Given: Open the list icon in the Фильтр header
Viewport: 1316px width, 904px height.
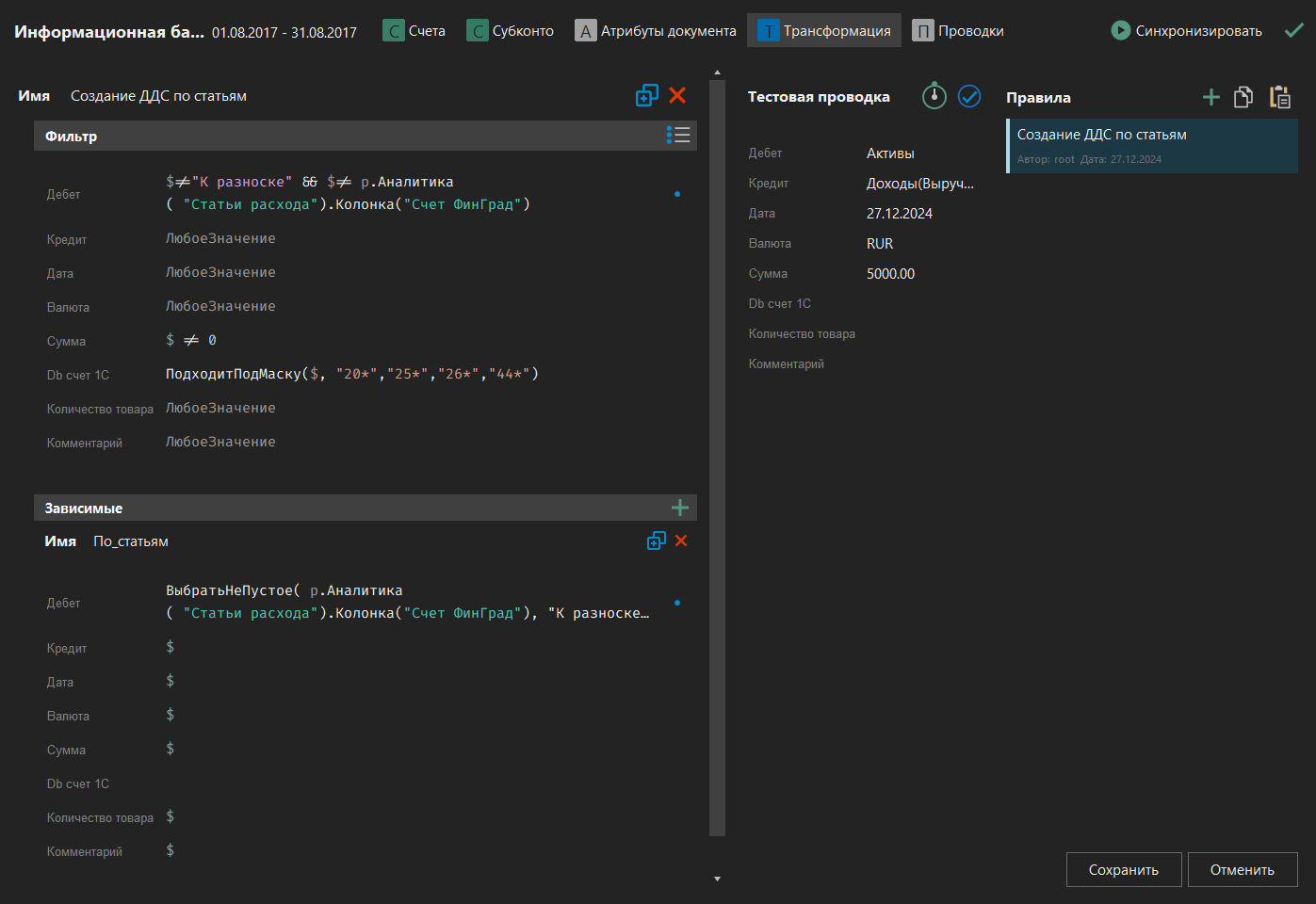Looking at the screenshot, I should point(678,135).
